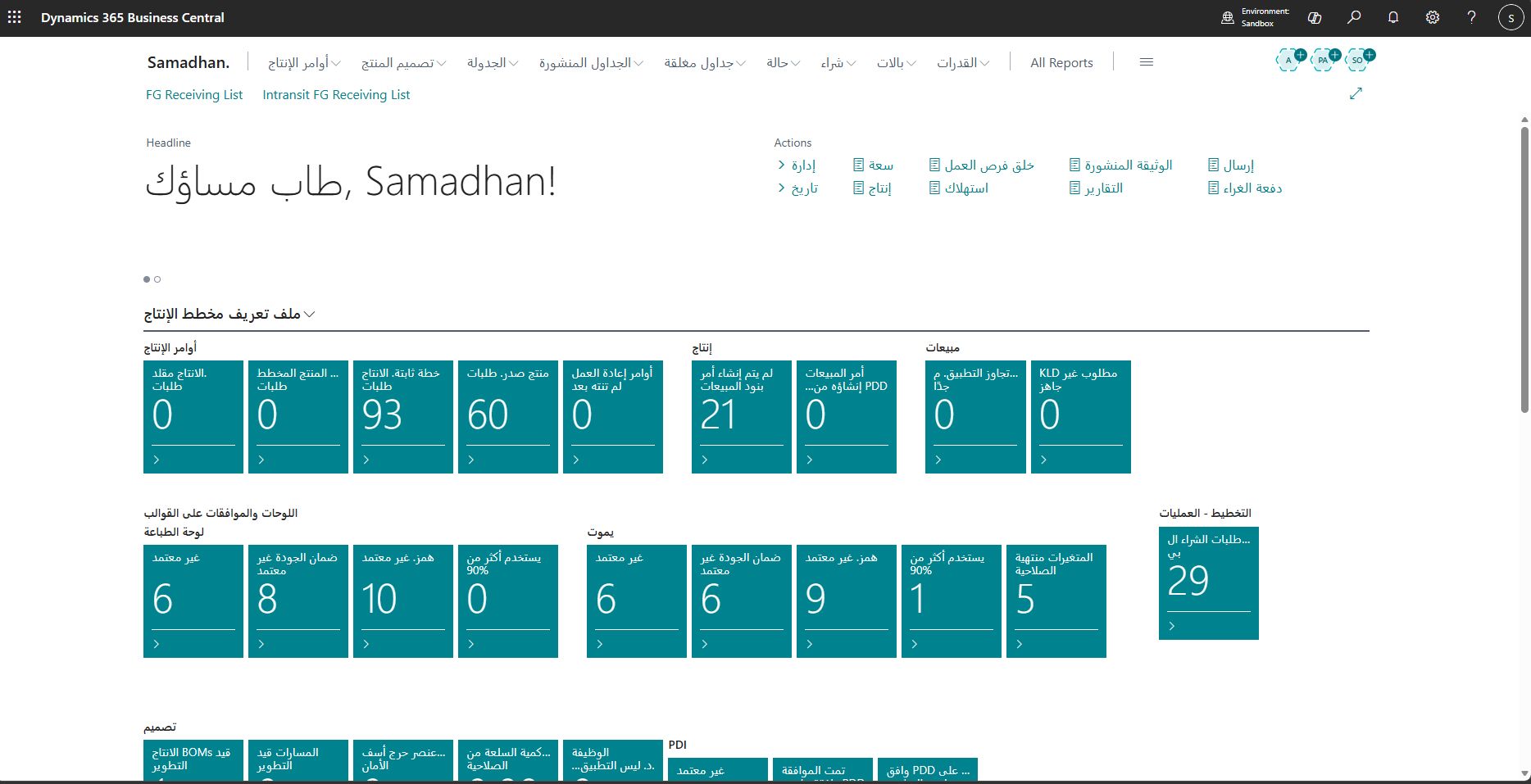Open the بالات menu

pyautogui.click(x=897, y=62)
